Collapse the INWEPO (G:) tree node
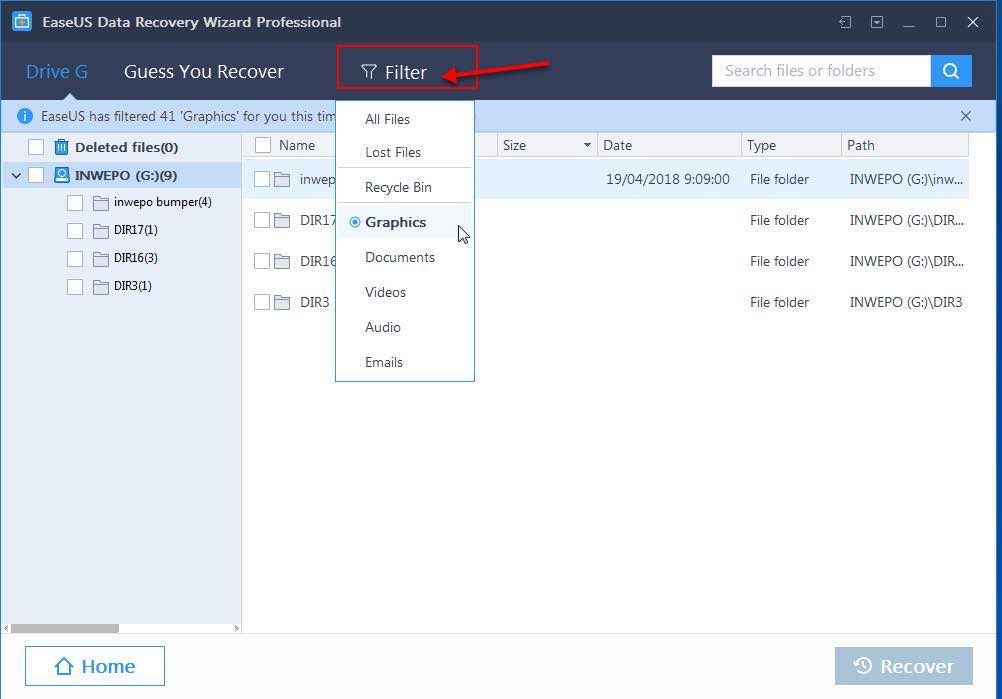 17,175
